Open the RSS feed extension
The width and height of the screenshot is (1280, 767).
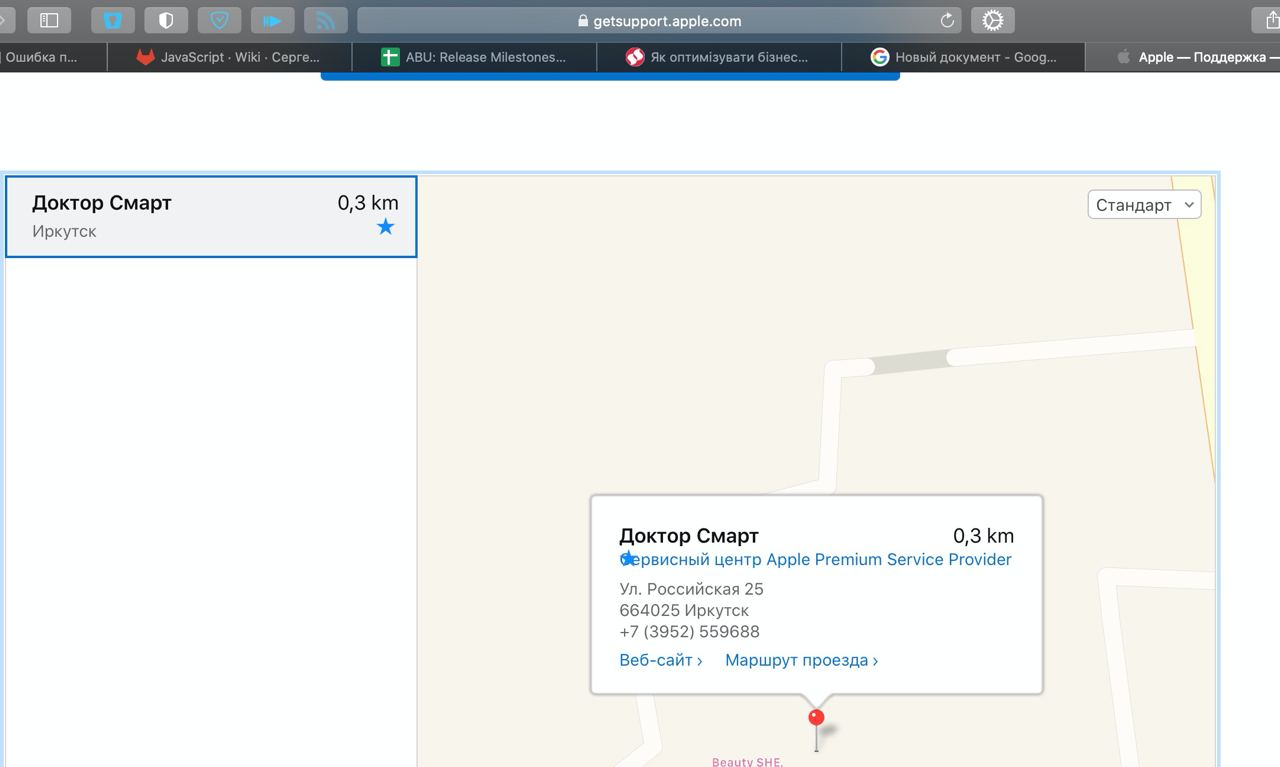[x=325, y=20]
